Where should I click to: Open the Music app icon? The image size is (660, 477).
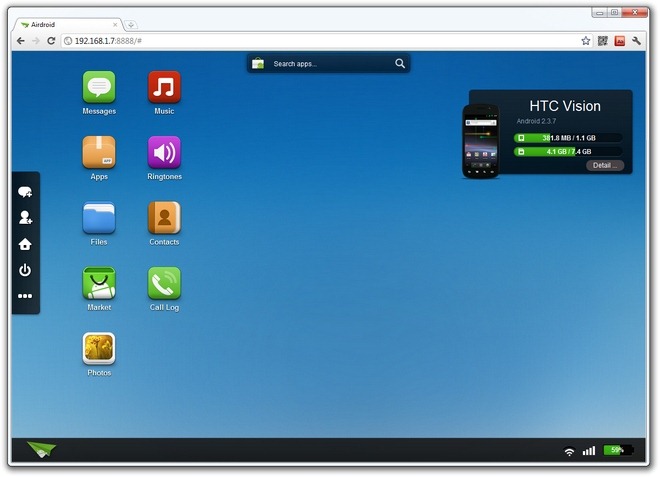(x=164, y=87)
